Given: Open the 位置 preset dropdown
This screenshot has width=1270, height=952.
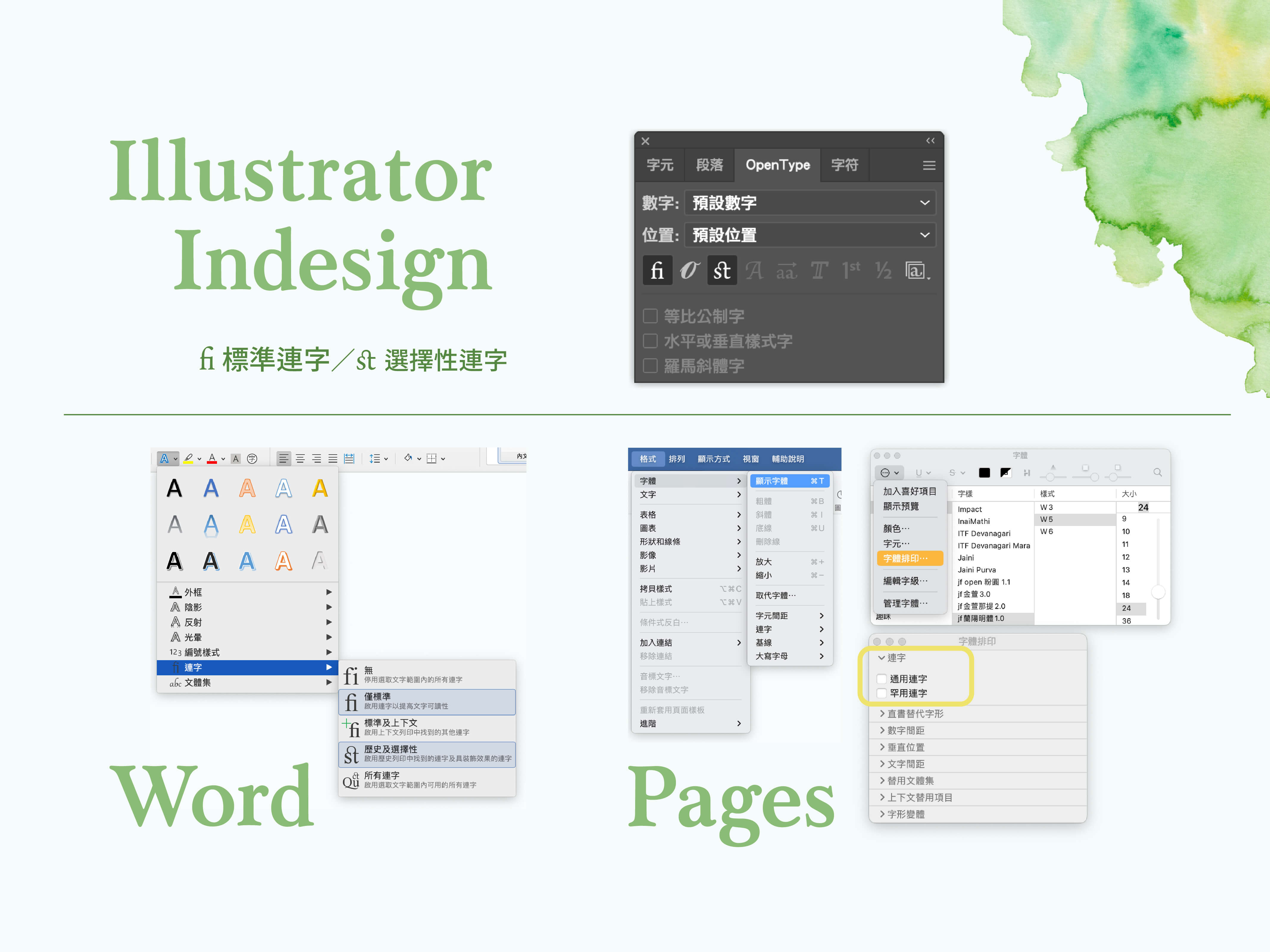Looking at the screenshot, I should pyautogui.click(x=810, y=235).
